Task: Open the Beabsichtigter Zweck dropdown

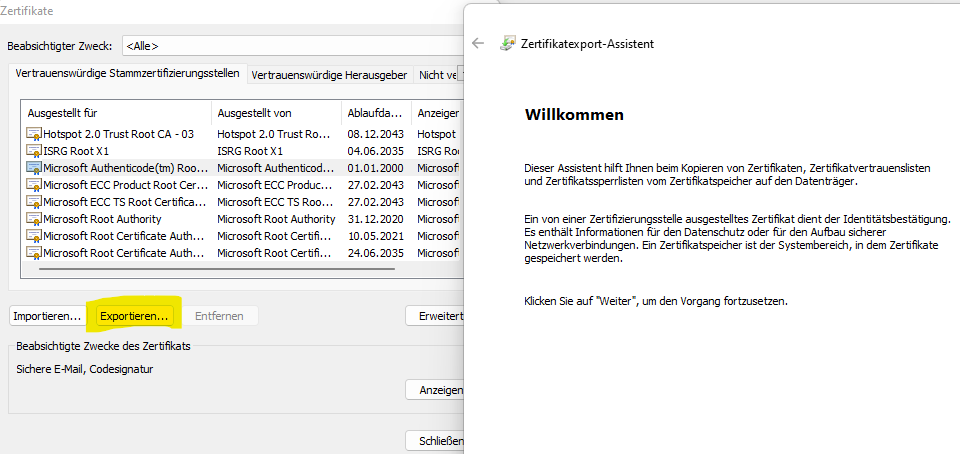Action: point(292,46)
